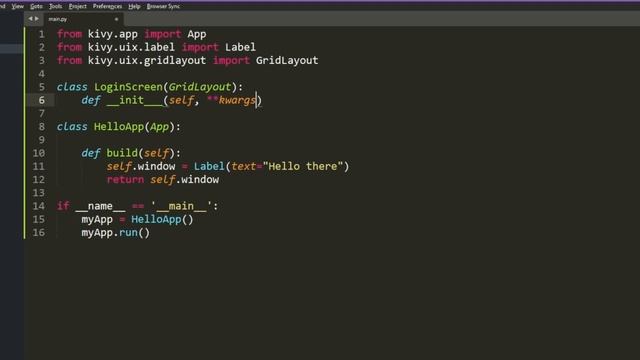
Task: Click '**kwargs' parameter on line 6
Action: coord(231,100)
